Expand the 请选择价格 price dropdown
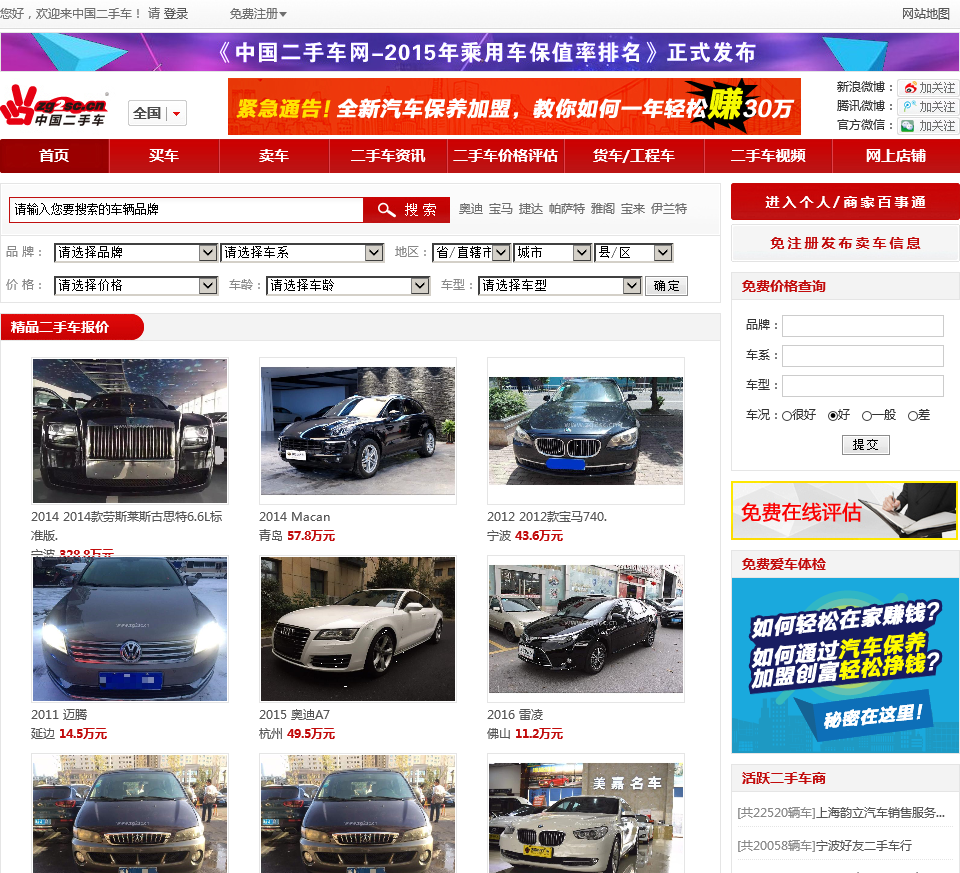The height and width of the screenshot is (873, 960). [x=136, y=285]
